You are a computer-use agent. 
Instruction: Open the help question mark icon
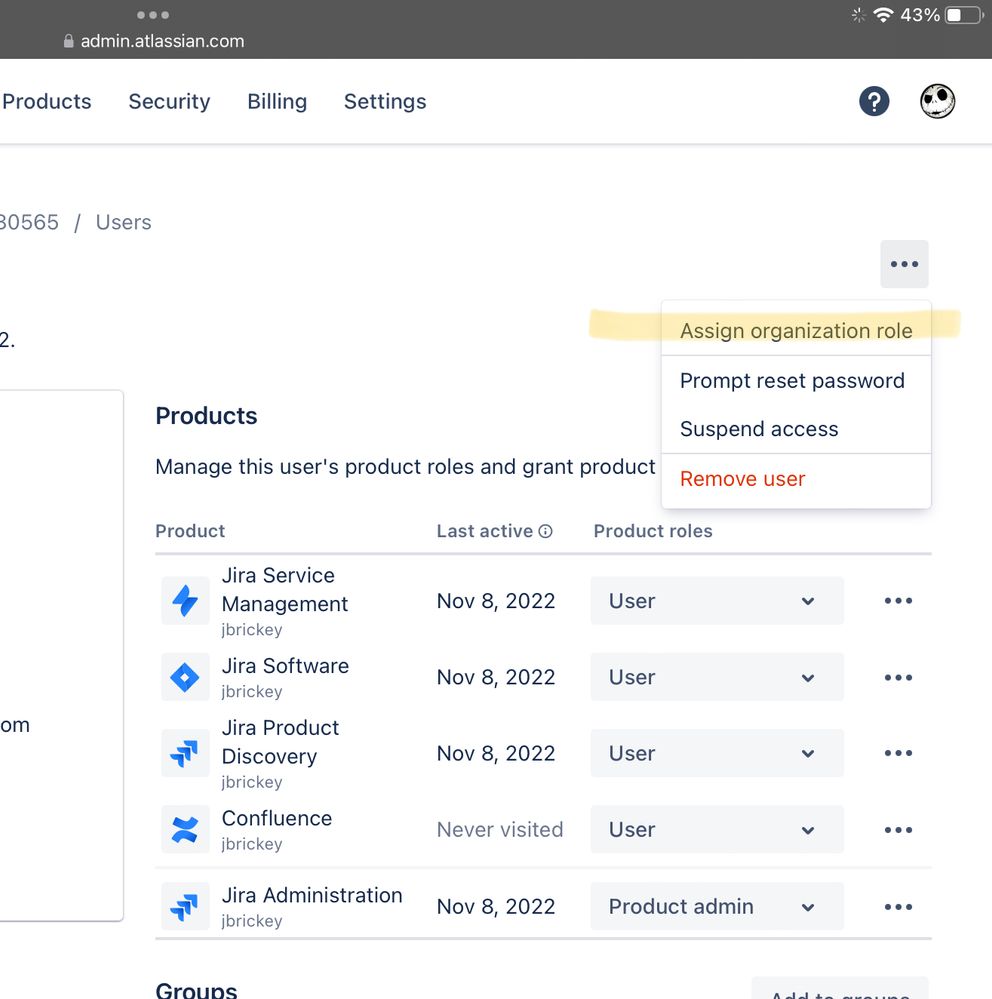[x=874, y=101]
